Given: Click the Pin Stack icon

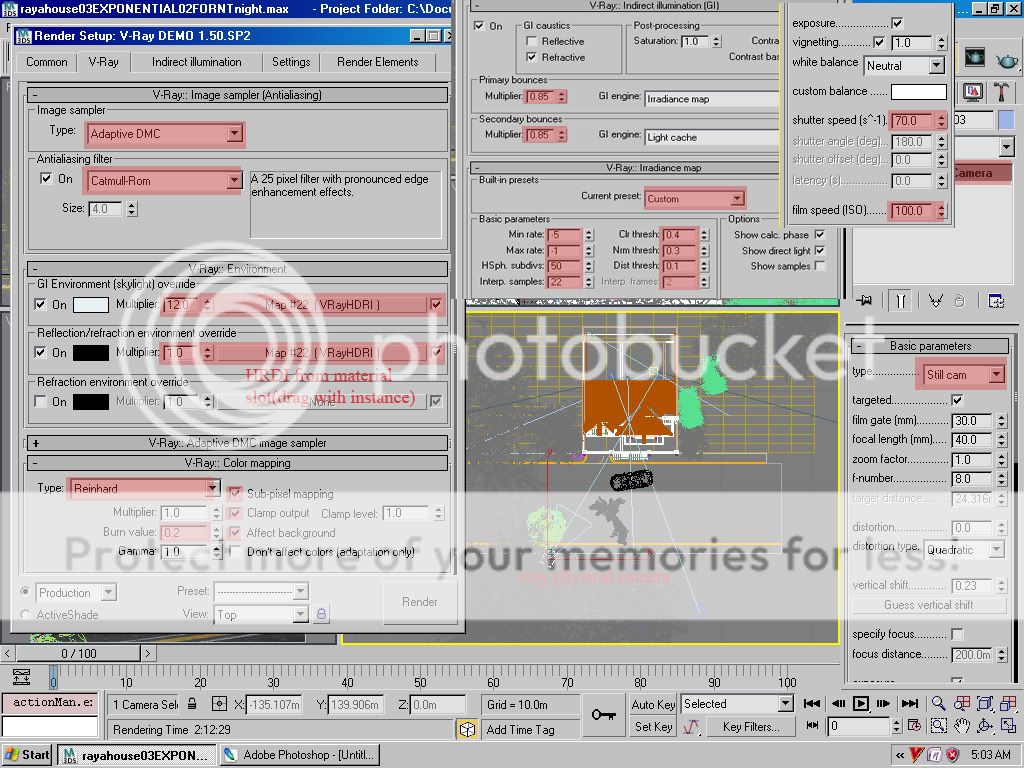Looking at the screenshot, I should [x=865, y=300].
